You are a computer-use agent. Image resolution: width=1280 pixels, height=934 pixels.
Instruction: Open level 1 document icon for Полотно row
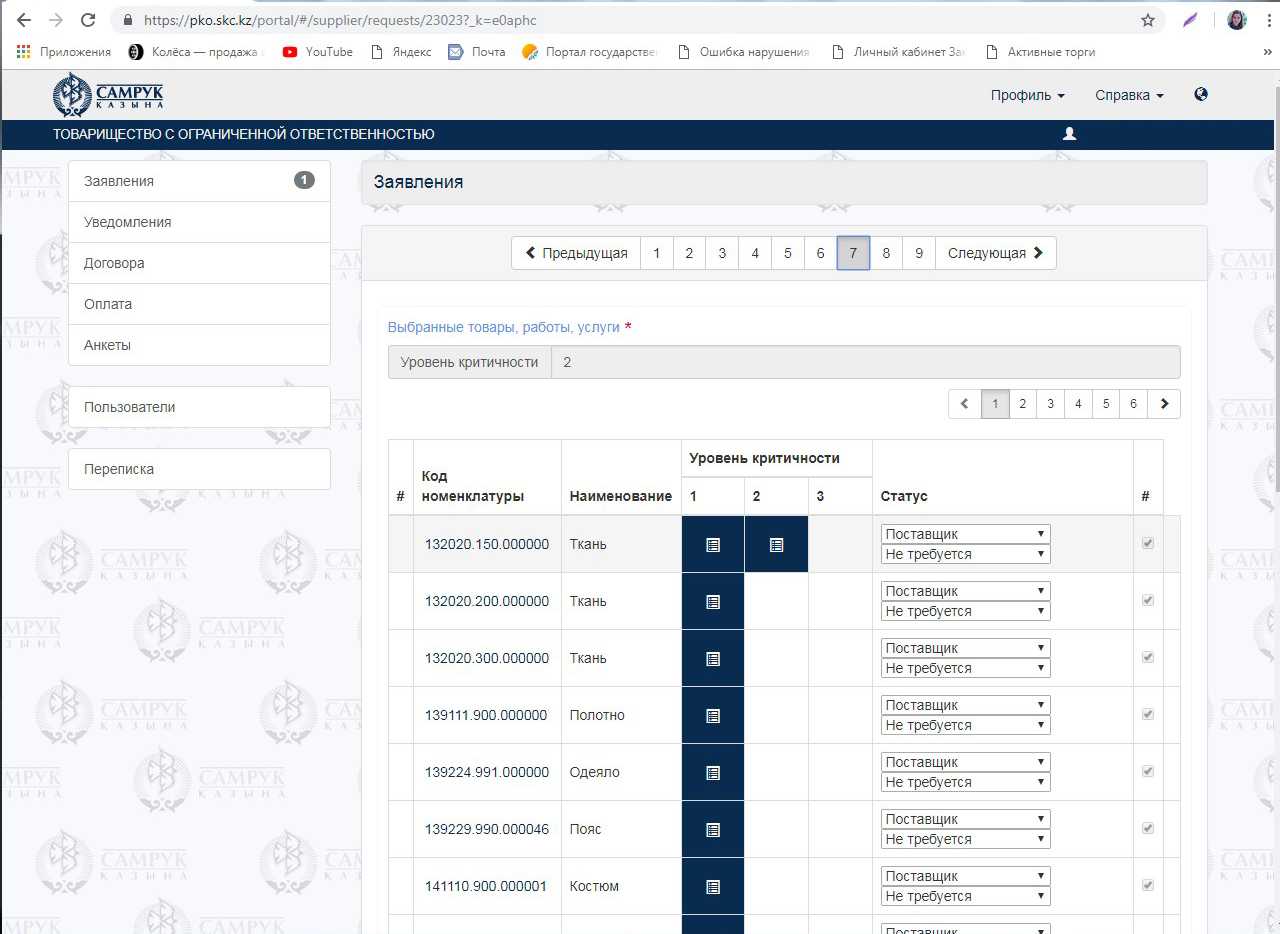click(x=713, y=716)
